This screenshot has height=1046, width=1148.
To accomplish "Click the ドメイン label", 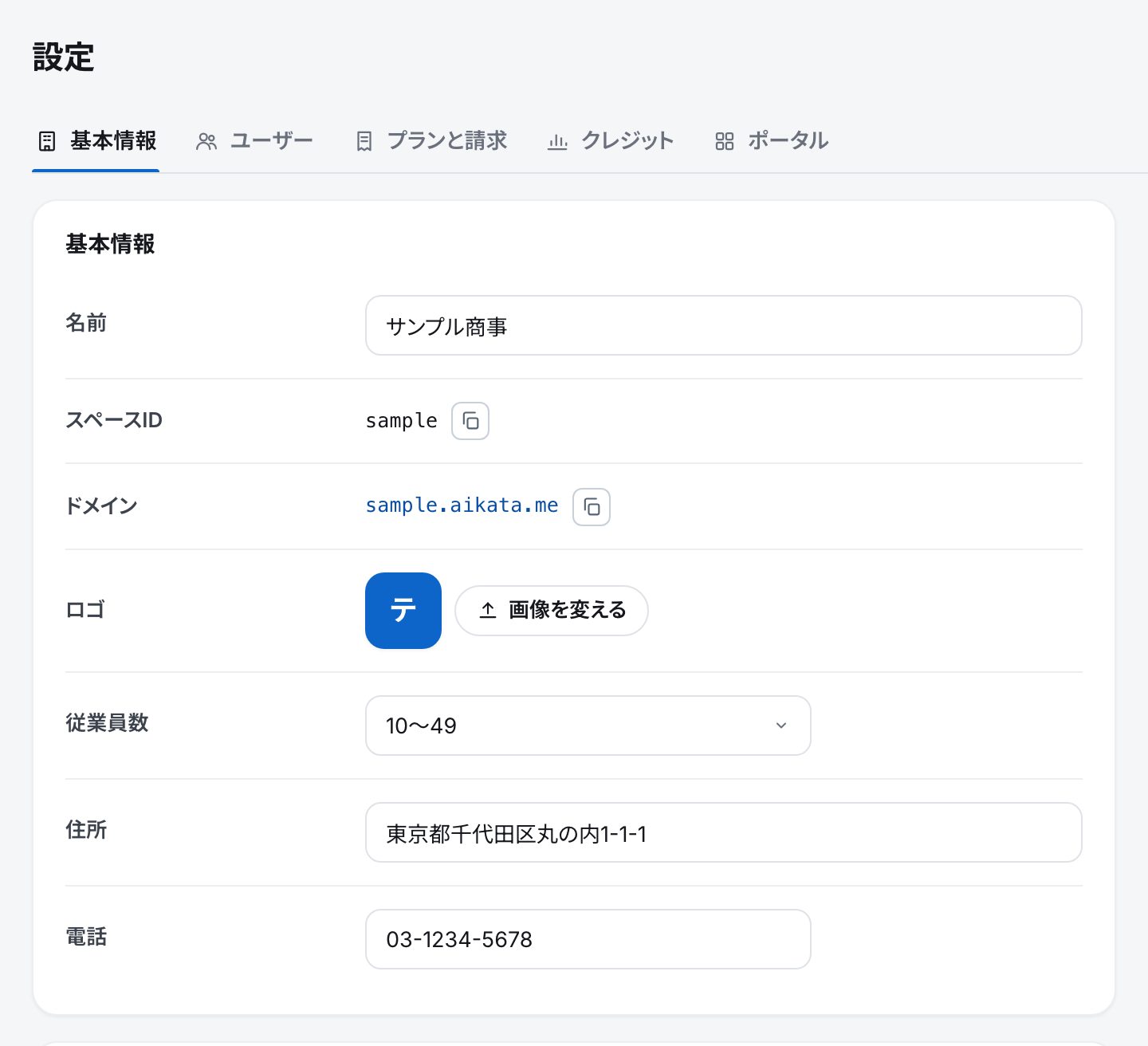I will click(101, 506).
